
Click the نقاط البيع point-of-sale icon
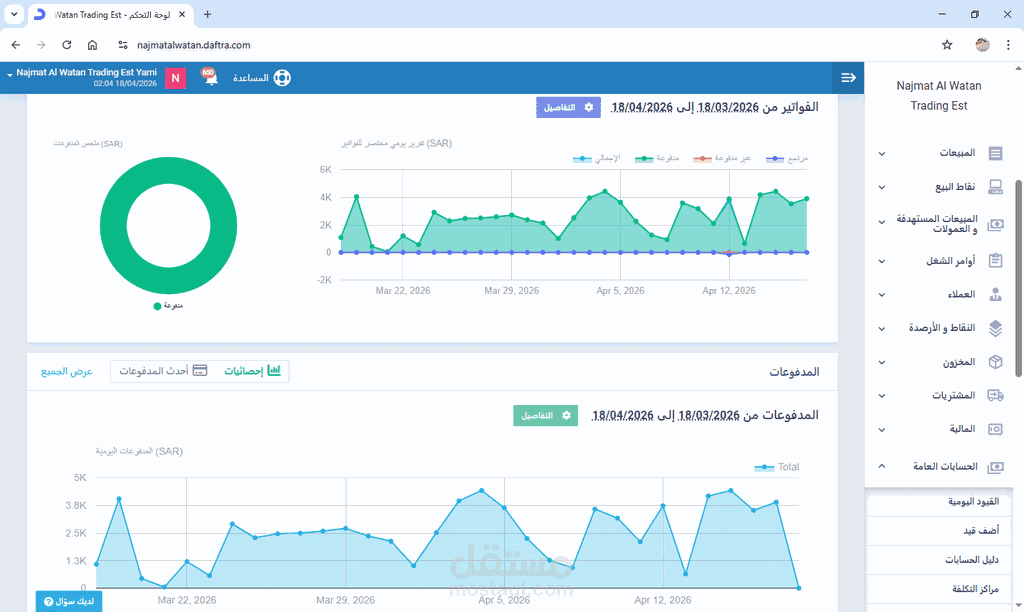(995, 187)
